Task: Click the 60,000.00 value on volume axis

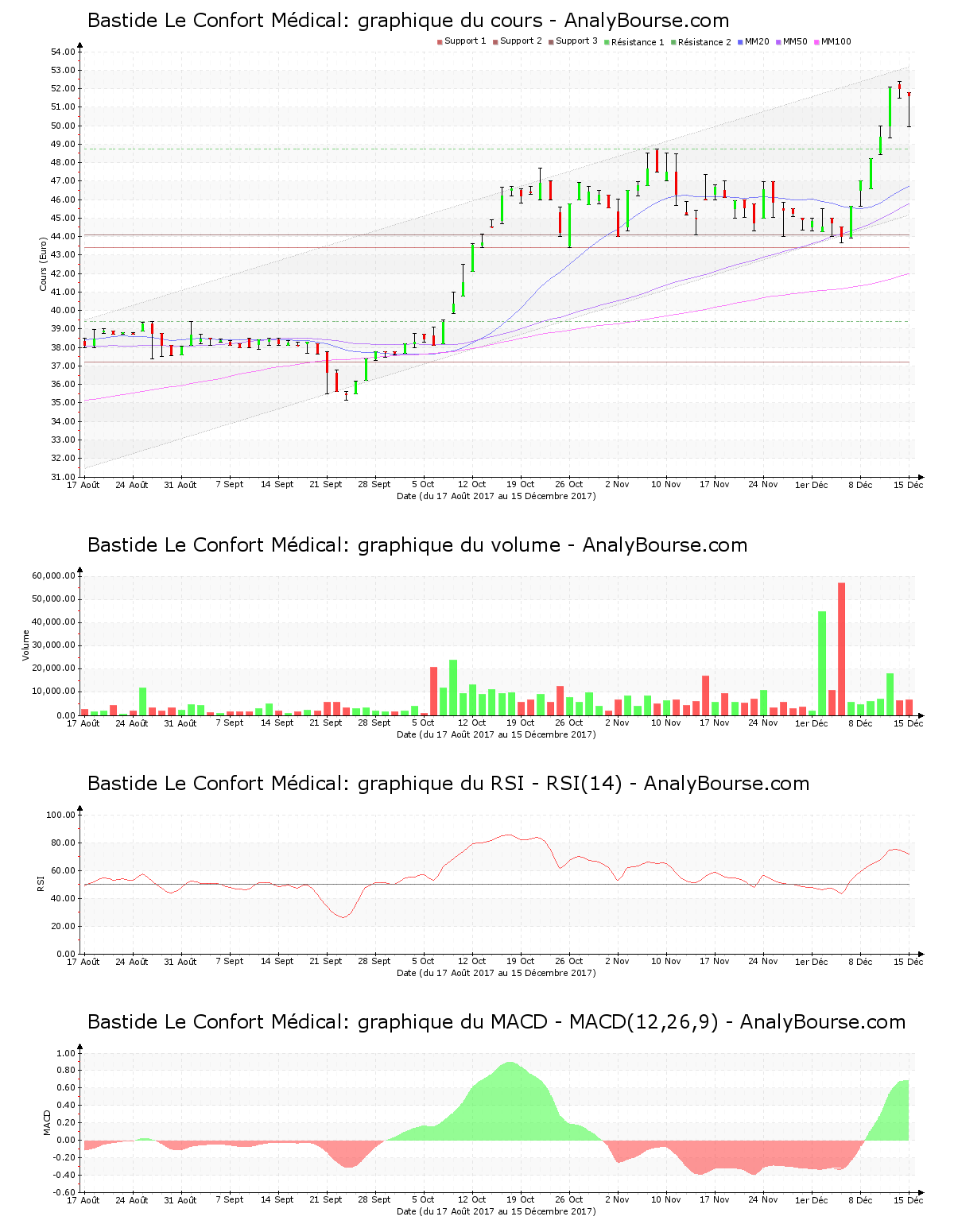Action: pos(53,575)
